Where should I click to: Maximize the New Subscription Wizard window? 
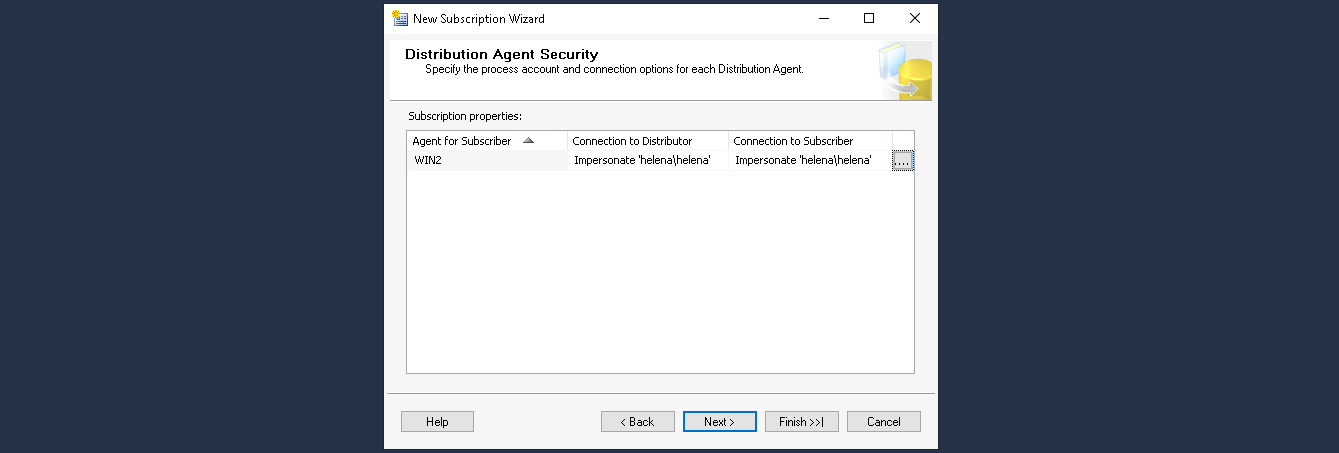869,18
